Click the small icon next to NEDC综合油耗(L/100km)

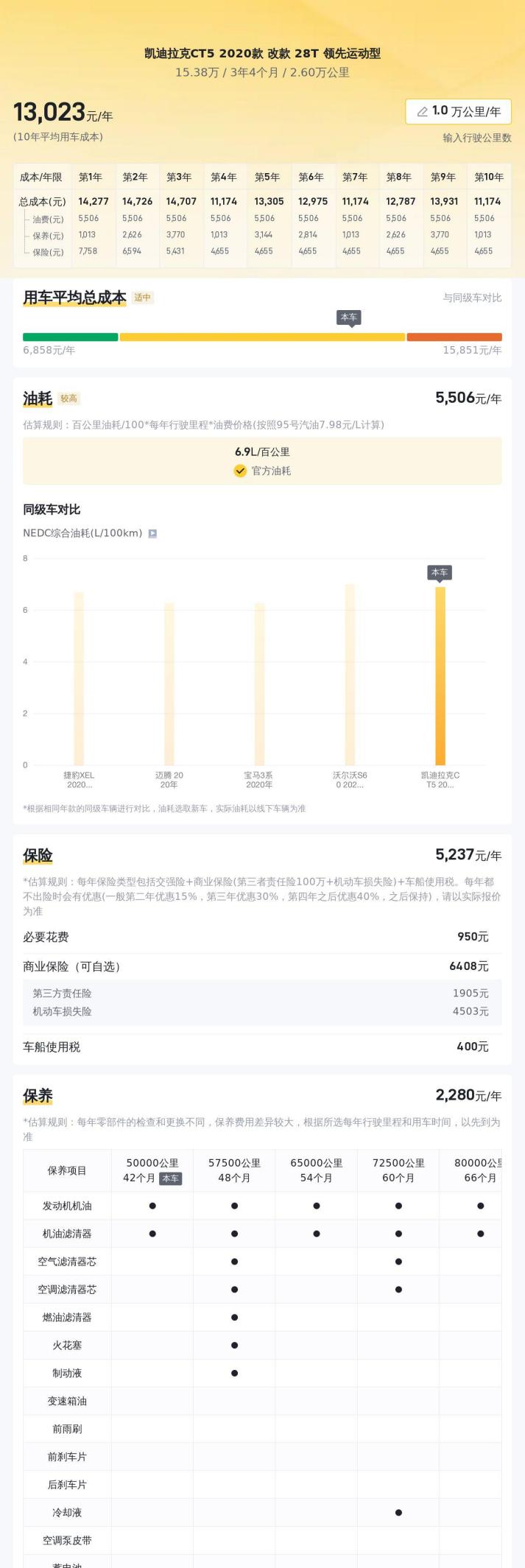(x=152, y=533)
